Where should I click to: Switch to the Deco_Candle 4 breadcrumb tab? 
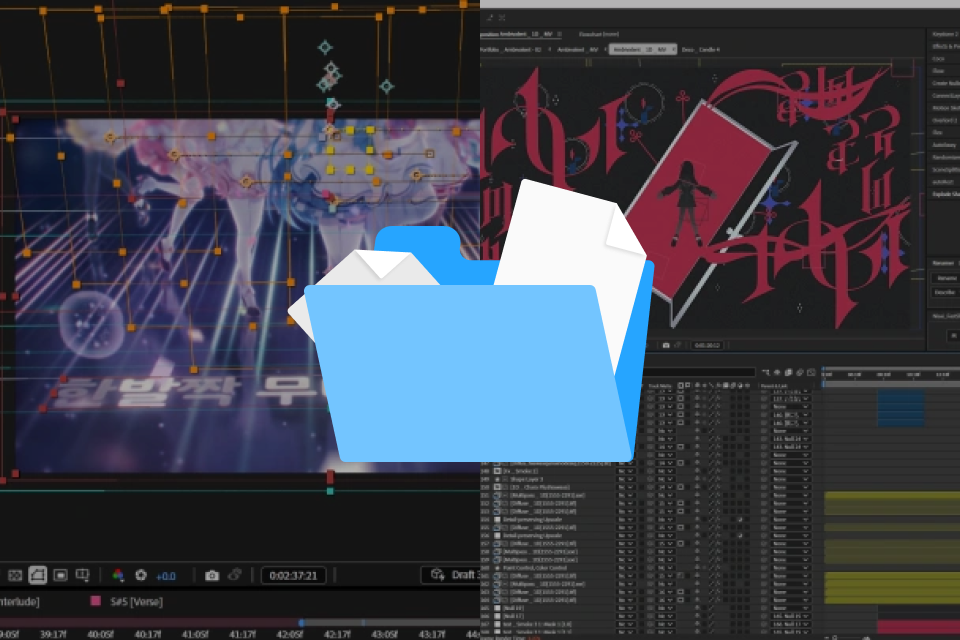[x=700, y=50]
